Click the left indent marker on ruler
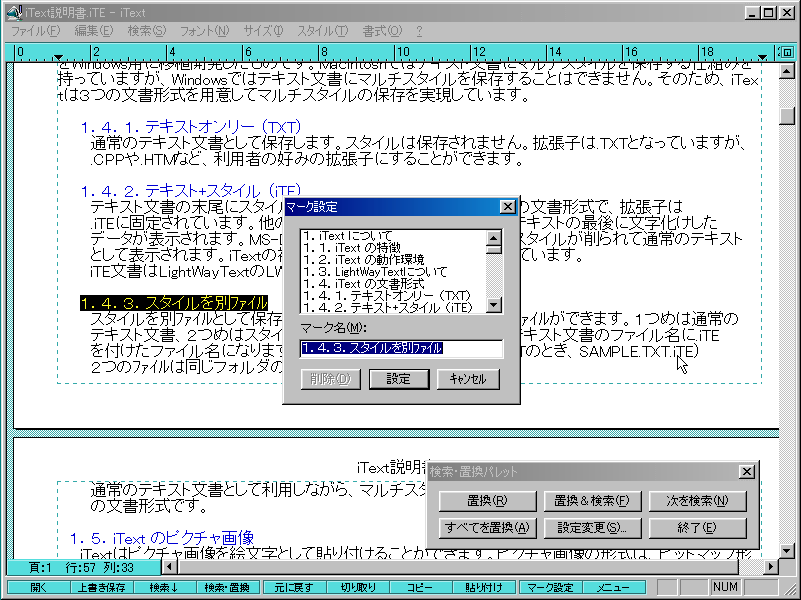 coord(58,57)
